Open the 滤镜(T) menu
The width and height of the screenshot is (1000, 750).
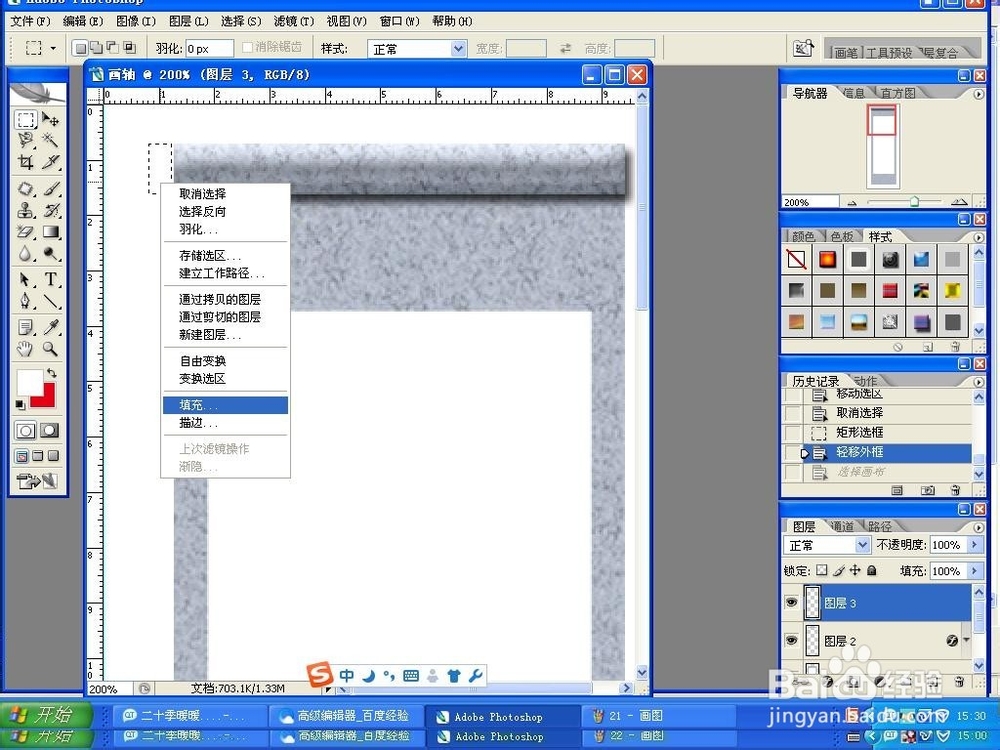294,21
